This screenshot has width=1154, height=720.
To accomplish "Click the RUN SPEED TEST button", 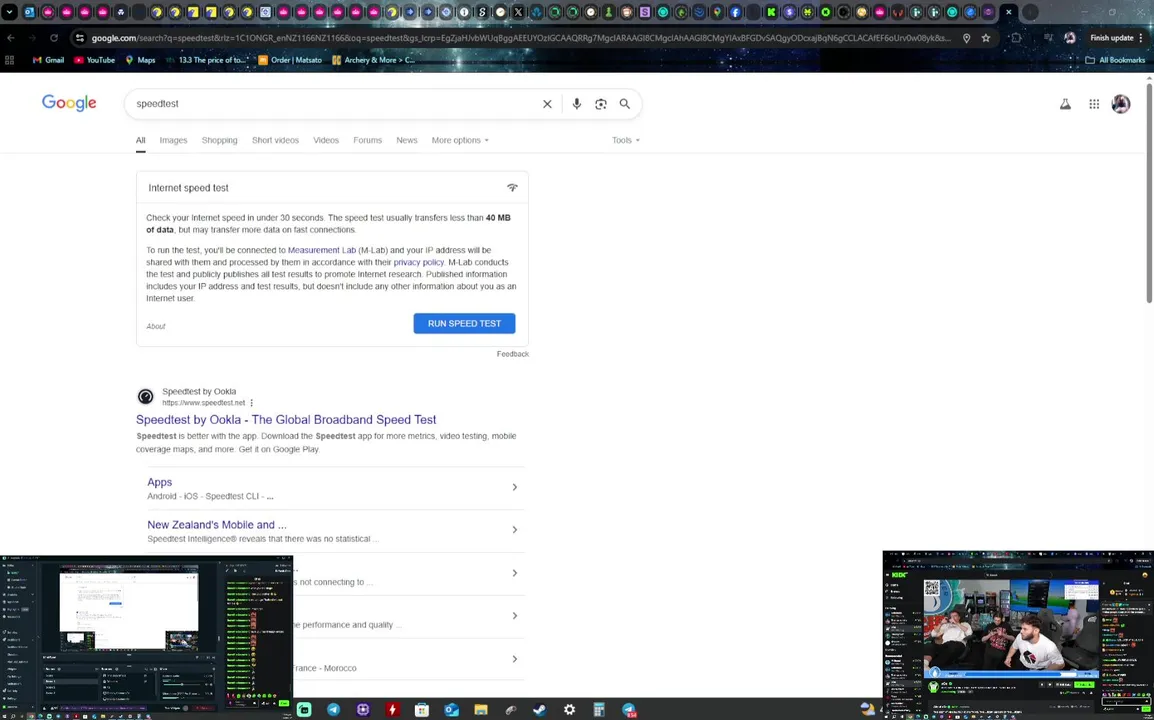I will [464, 323].
